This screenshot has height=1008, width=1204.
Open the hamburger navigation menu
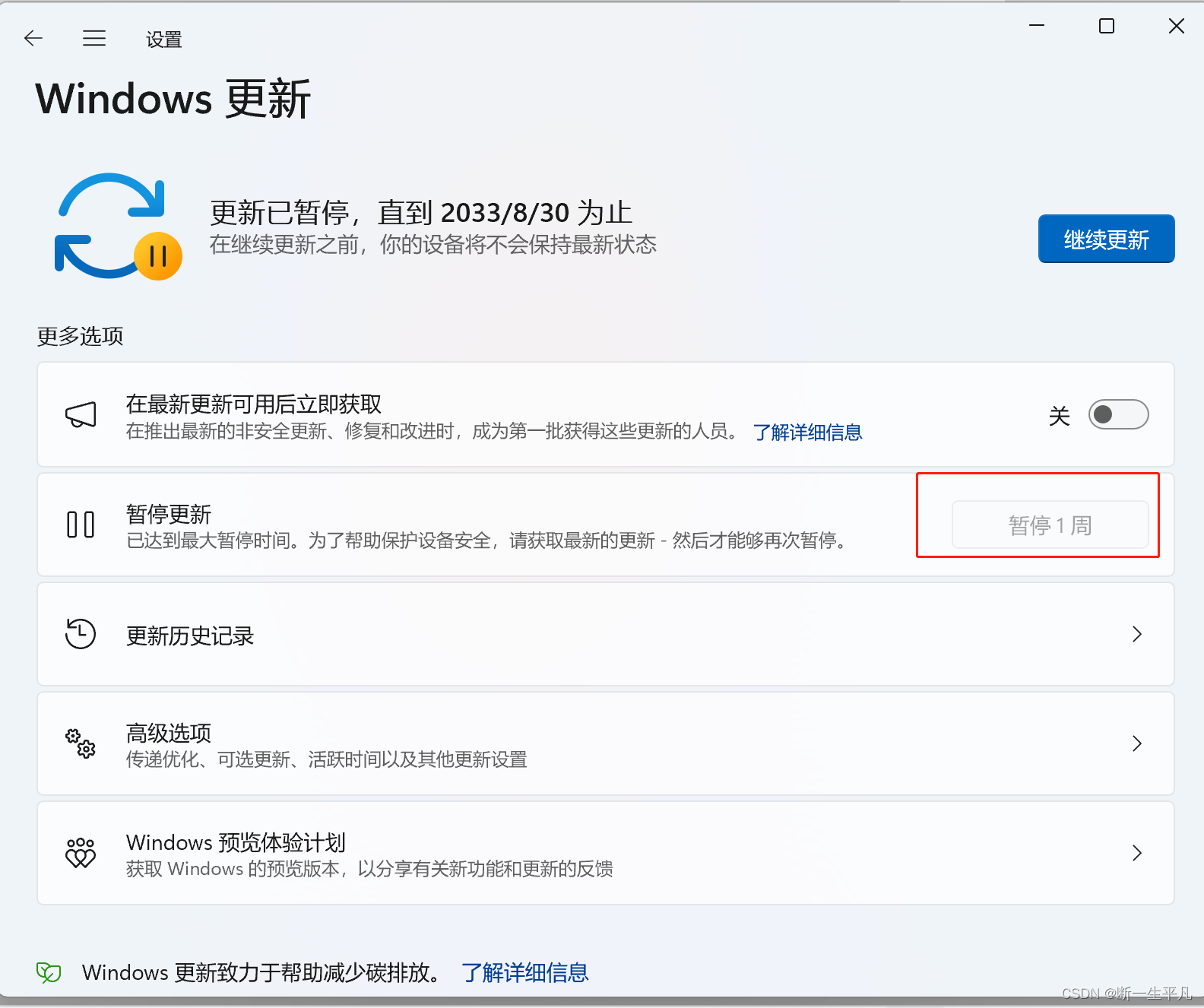[94, 38]
